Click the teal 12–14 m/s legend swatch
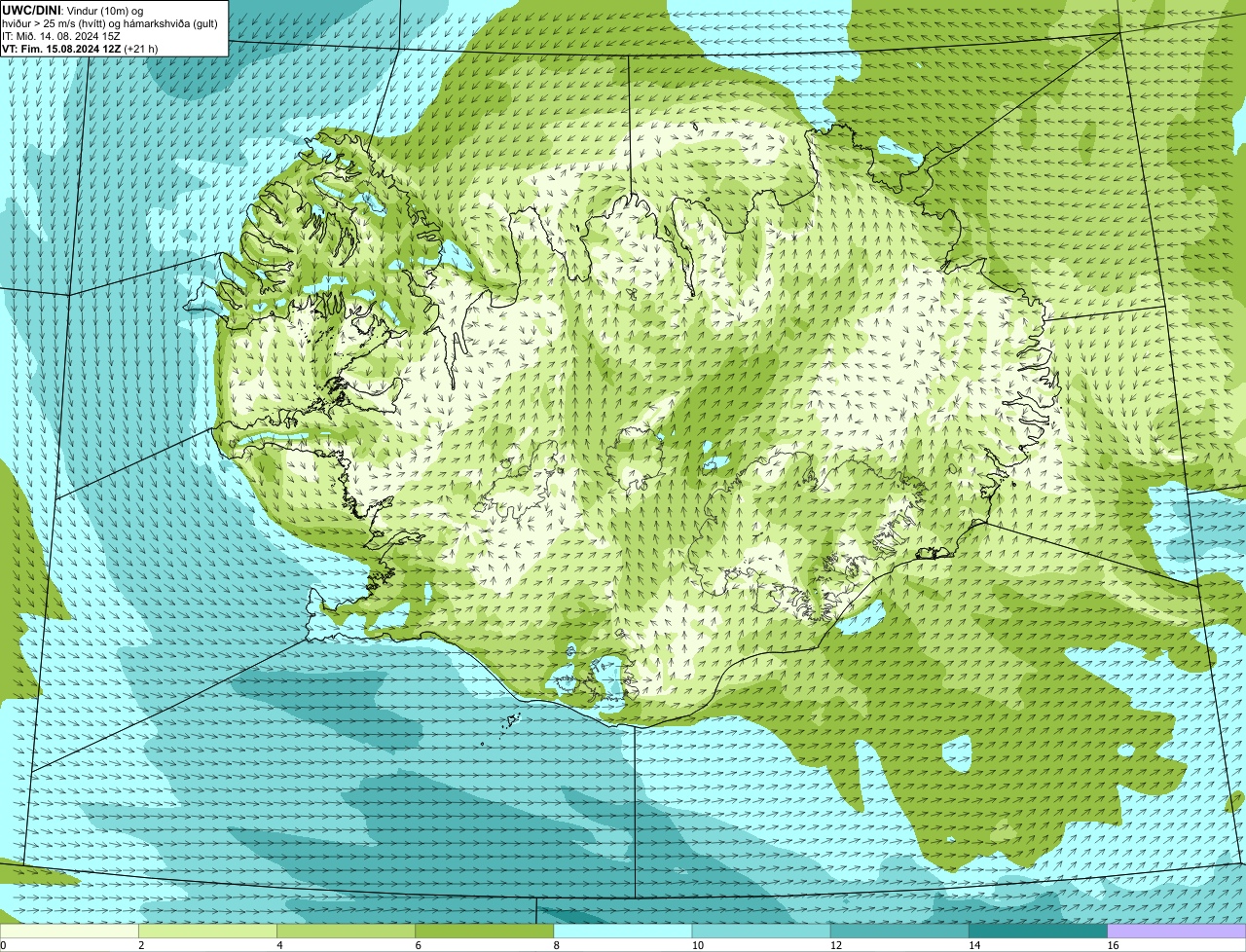The image size is (1246, 952). [x=899, y=931]
